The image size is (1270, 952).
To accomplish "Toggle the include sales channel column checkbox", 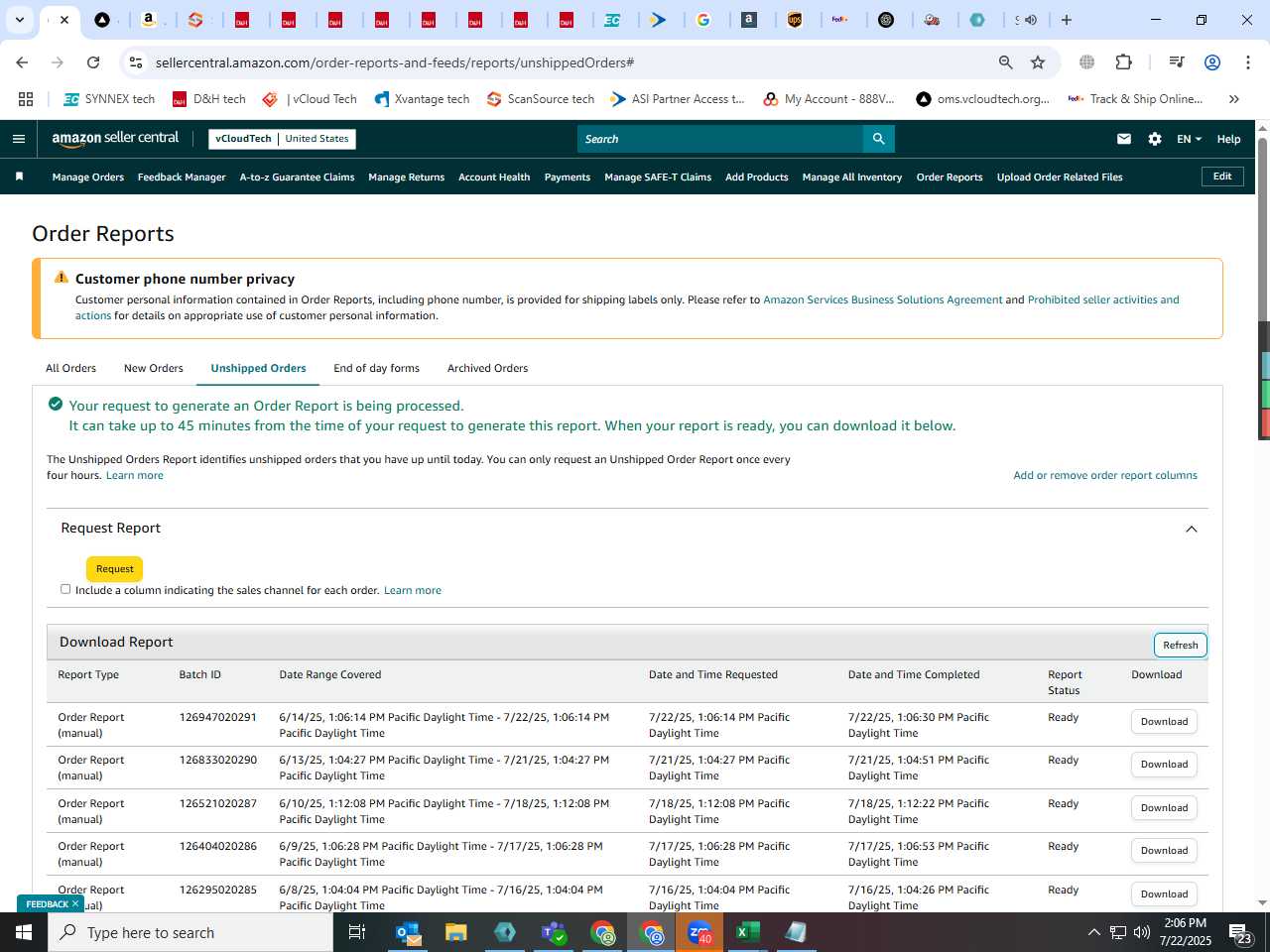I will [x=65, y=589].
